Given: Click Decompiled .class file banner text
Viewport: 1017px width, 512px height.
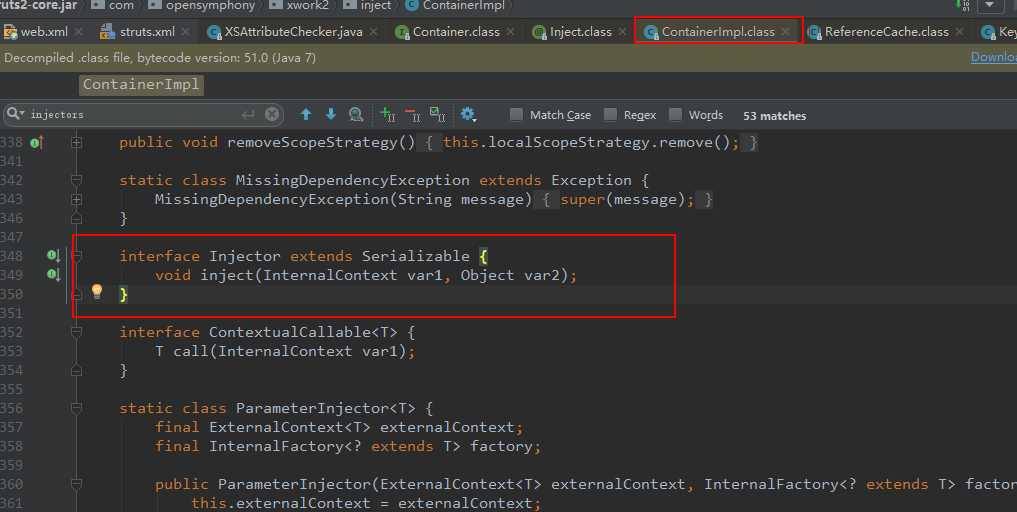Looking at the screenshot, I should coord(160,57).
